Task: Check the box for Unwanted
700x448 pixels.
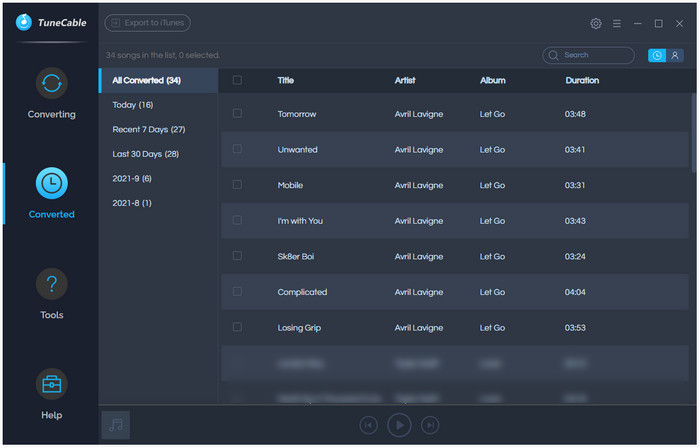Action: 238,149
